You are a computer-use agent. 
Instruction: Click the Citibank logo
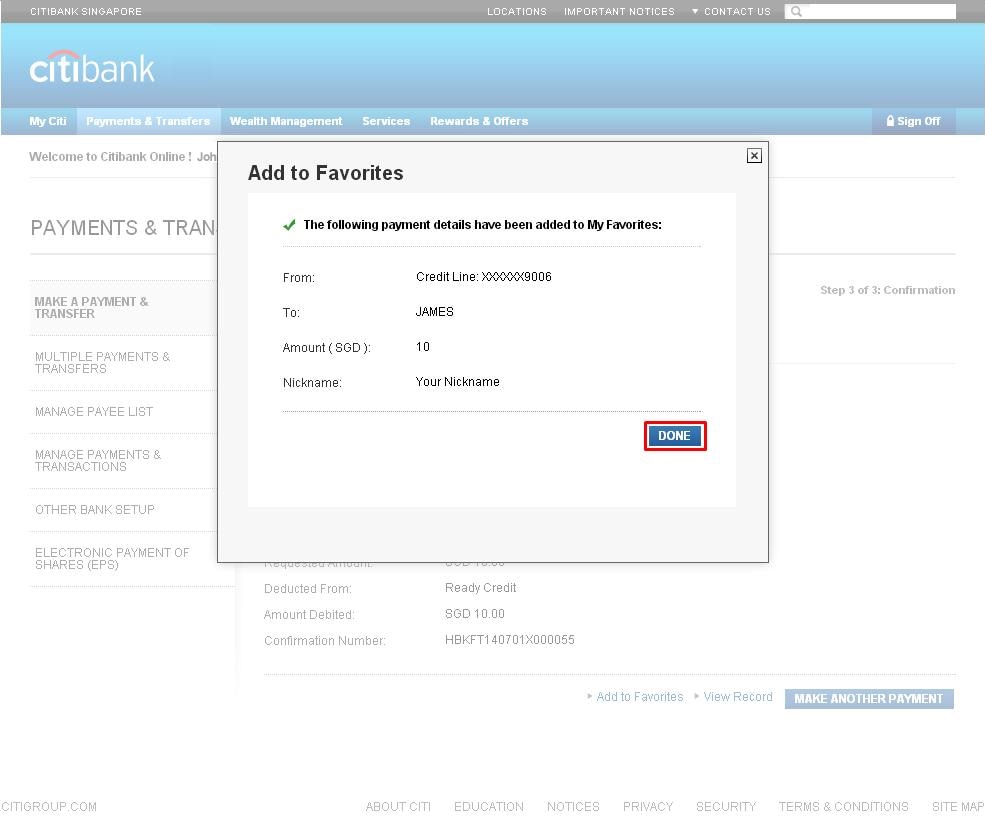click(92, 68)
